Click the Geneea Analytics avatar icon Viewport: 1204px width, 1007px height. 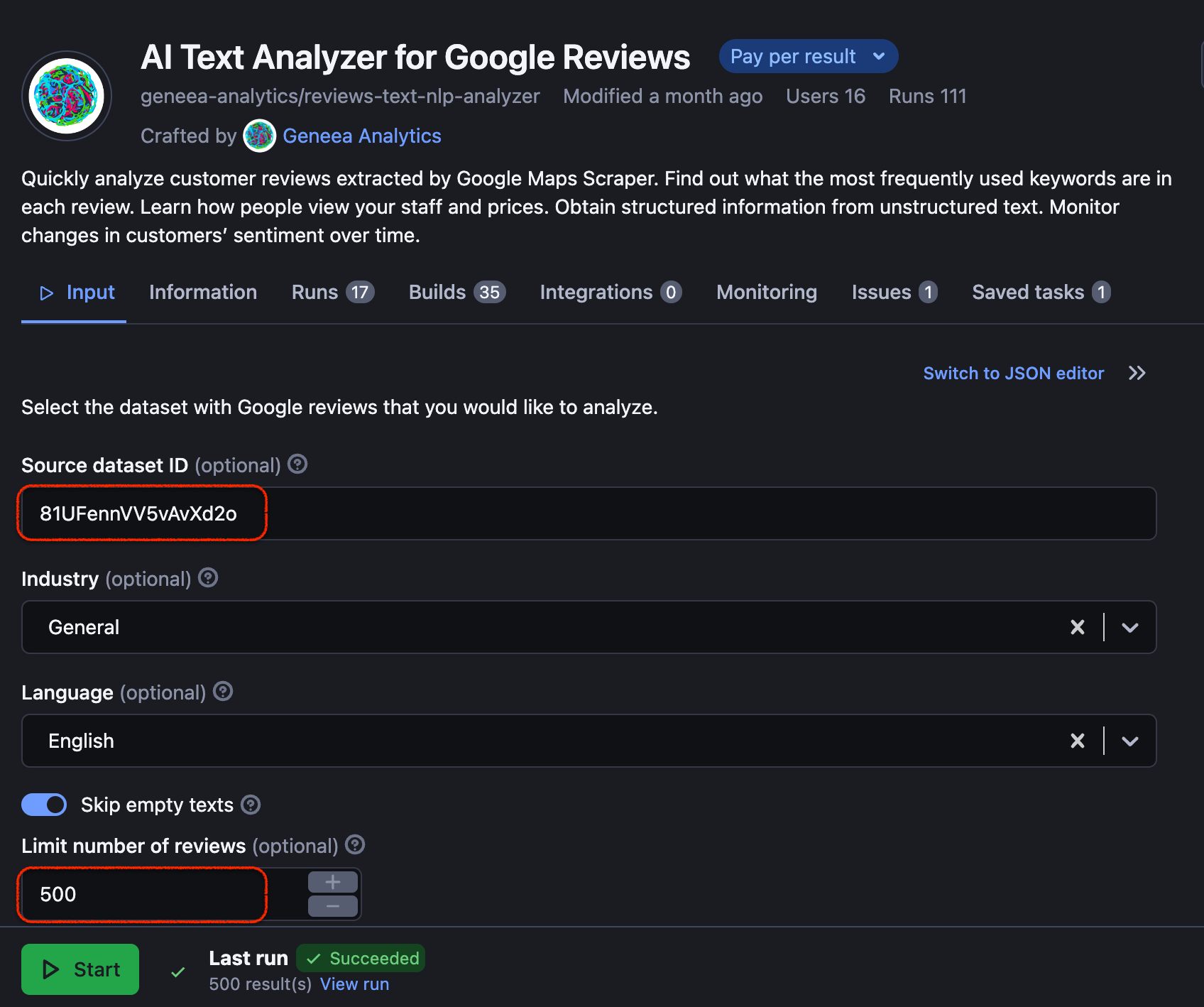260,136
